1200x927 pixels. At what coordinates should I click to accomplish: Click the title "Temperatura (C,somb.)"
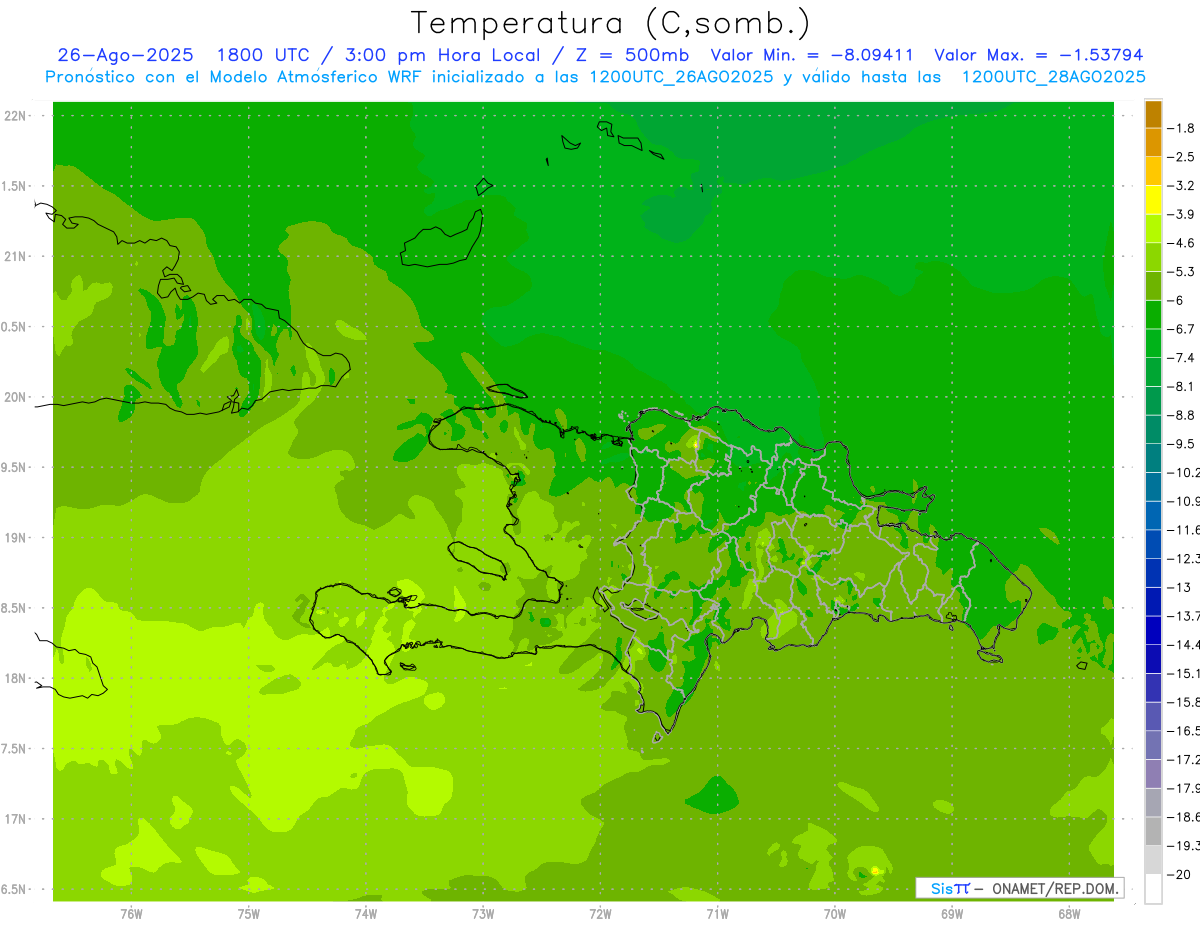(610, 23)
